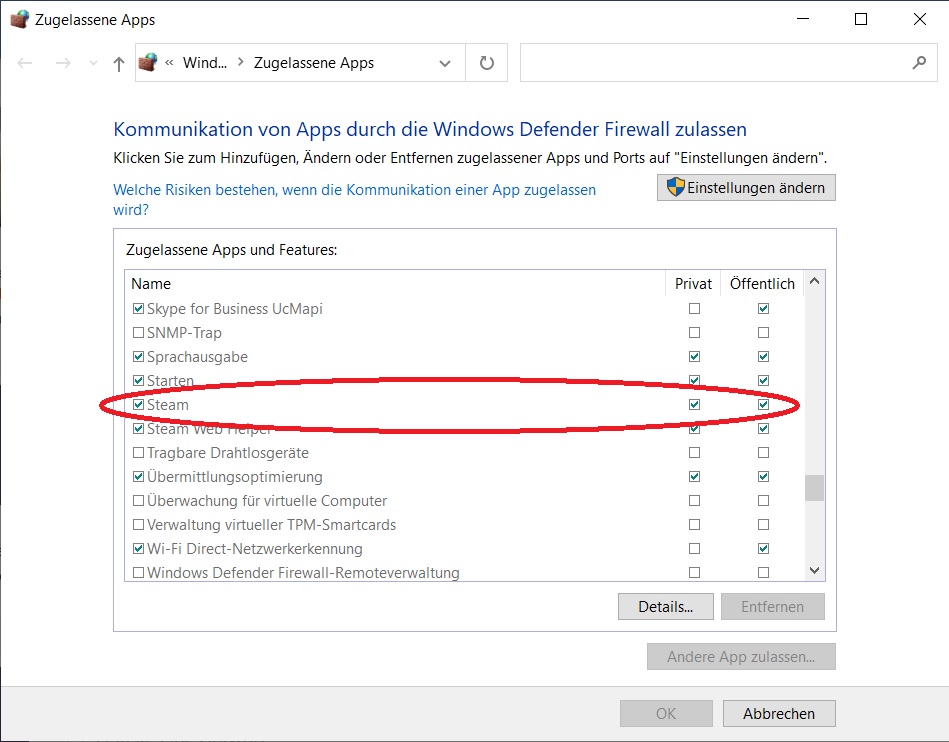Click the list scrollbar up arrow
The image size is (949, 742).
pos(815,281)
